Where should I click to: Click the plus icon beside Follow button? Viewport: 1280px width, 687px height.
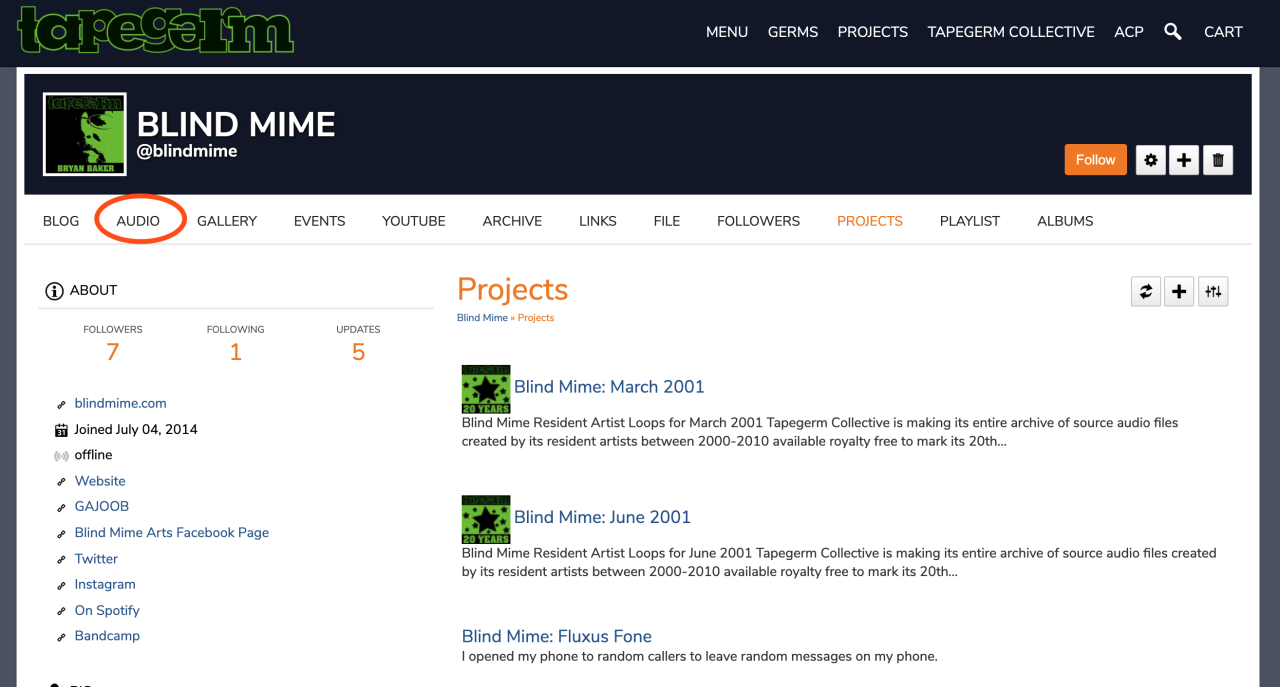(x=1184, y=160)
